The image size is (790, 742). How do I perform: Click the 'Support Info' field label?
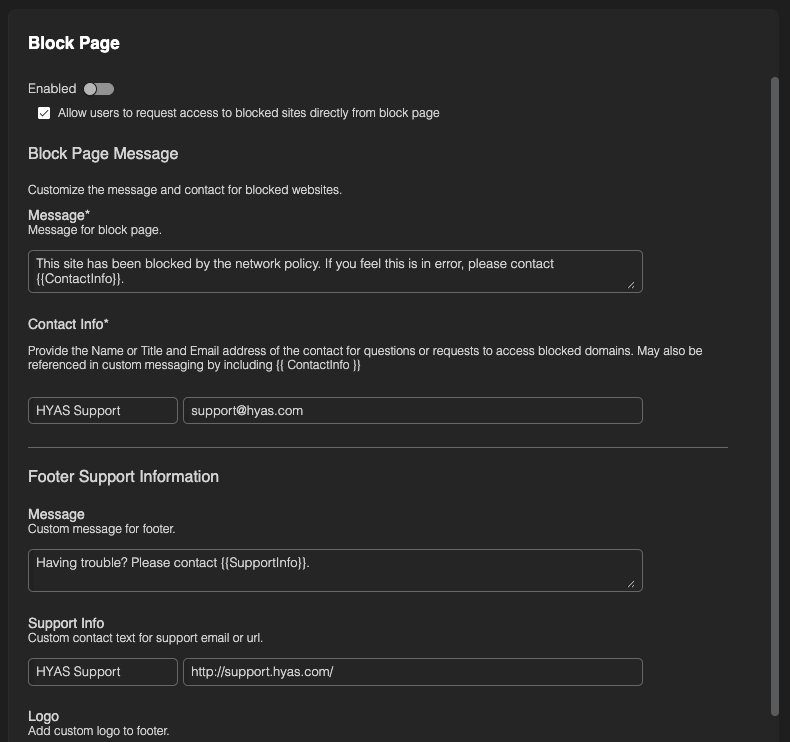pyautogui.click(x=66, y=623)
